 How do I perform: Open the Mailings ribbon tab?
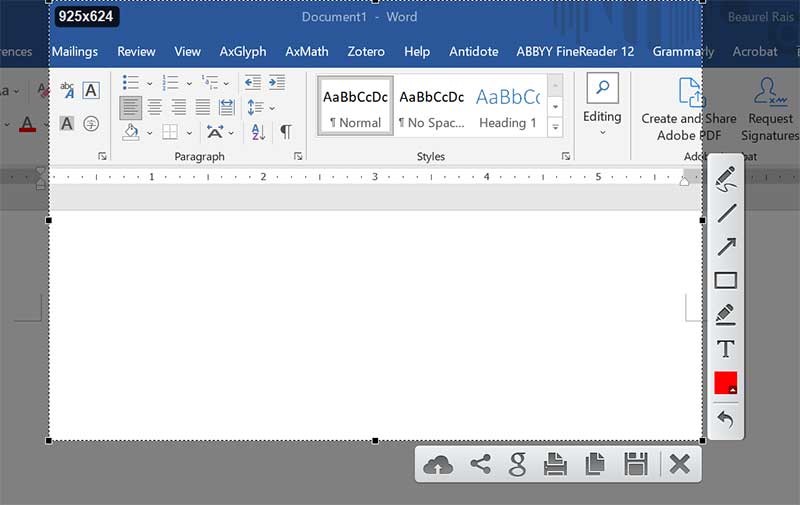pos(75,51)
